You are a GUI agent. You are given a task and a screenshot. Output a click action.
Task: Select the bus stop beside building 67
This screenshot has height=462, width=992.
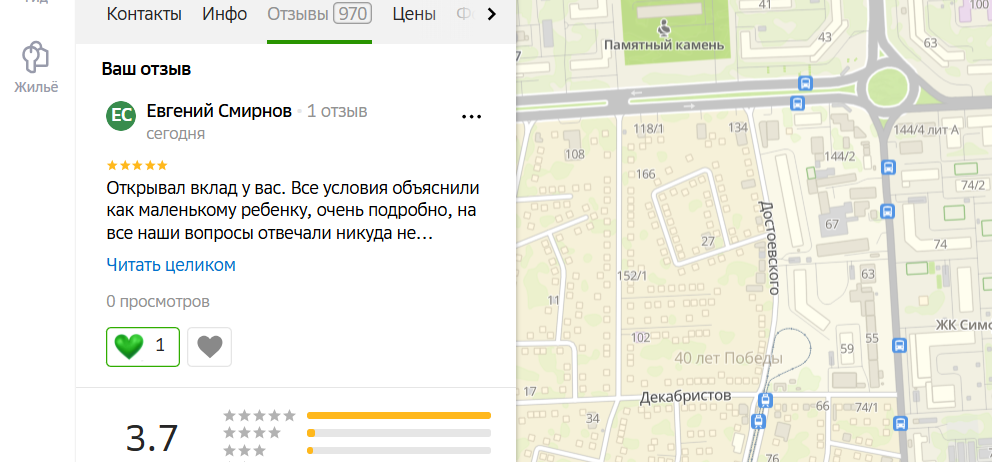(888, 211)
